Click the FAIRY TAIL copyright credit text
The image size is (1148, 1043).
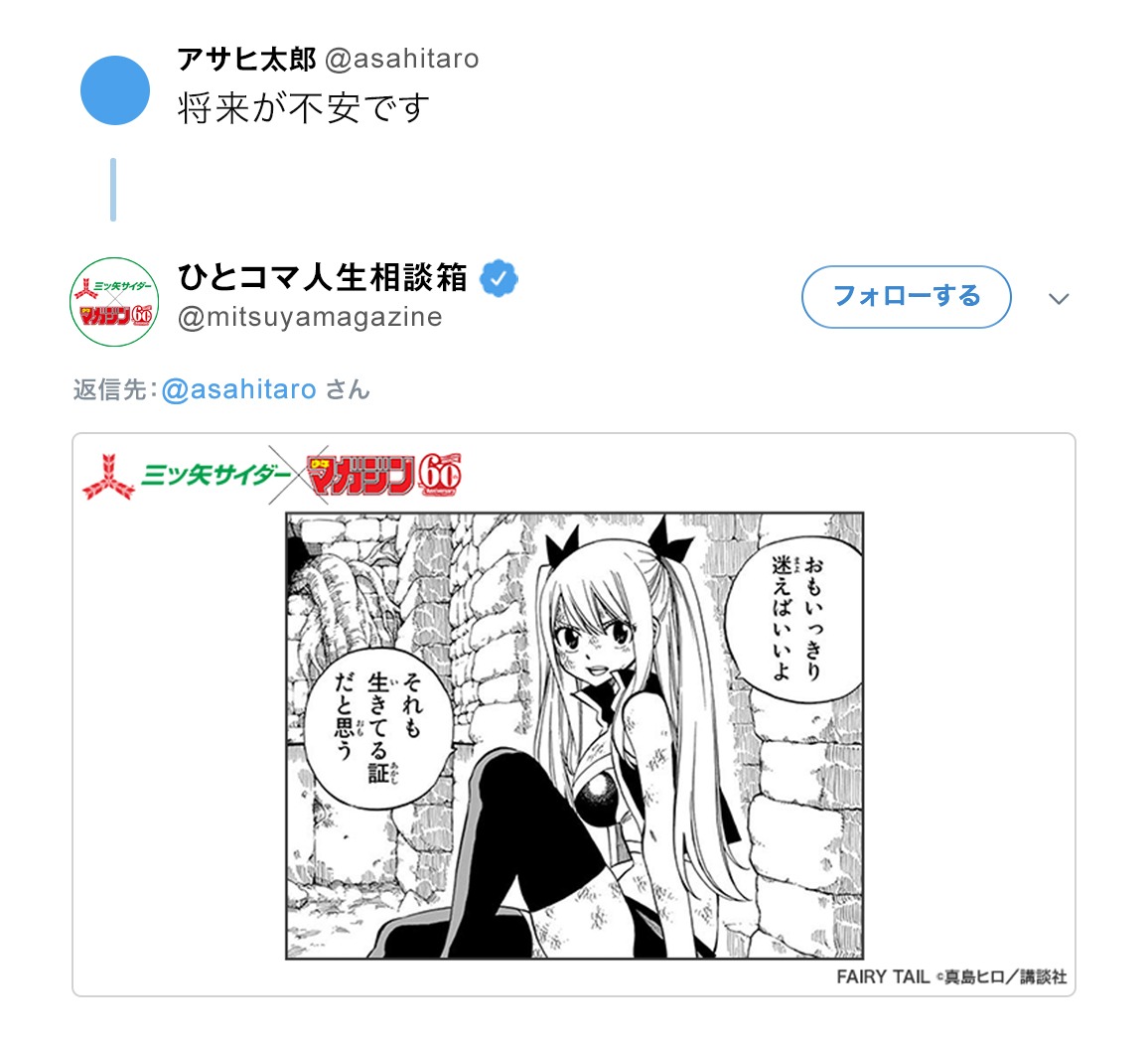(951, 976)
